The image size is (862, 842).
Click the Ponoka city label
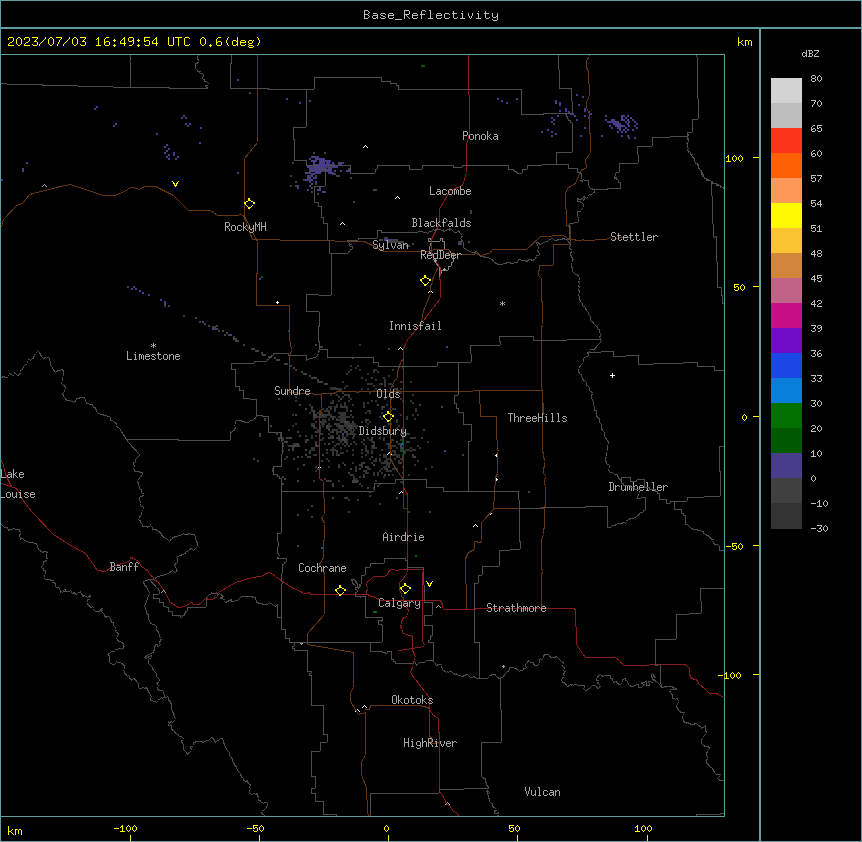tap(480, 136)
